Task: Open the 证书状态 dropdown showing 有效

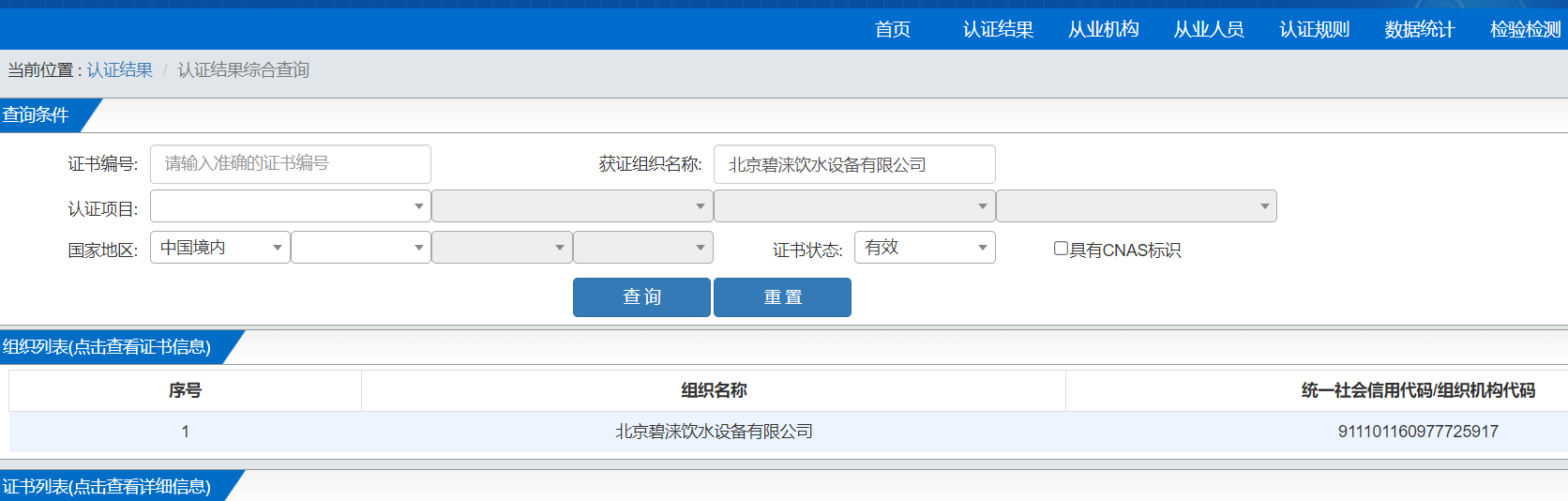Action: tap(925, 248)
